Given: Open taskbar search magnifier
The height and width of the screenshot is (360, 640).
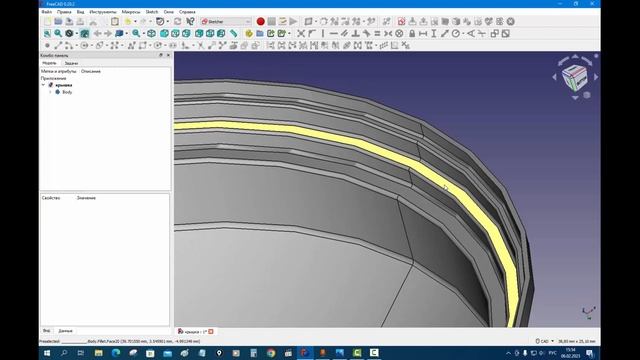Looking at the screenshot, I should coord(64,353).
